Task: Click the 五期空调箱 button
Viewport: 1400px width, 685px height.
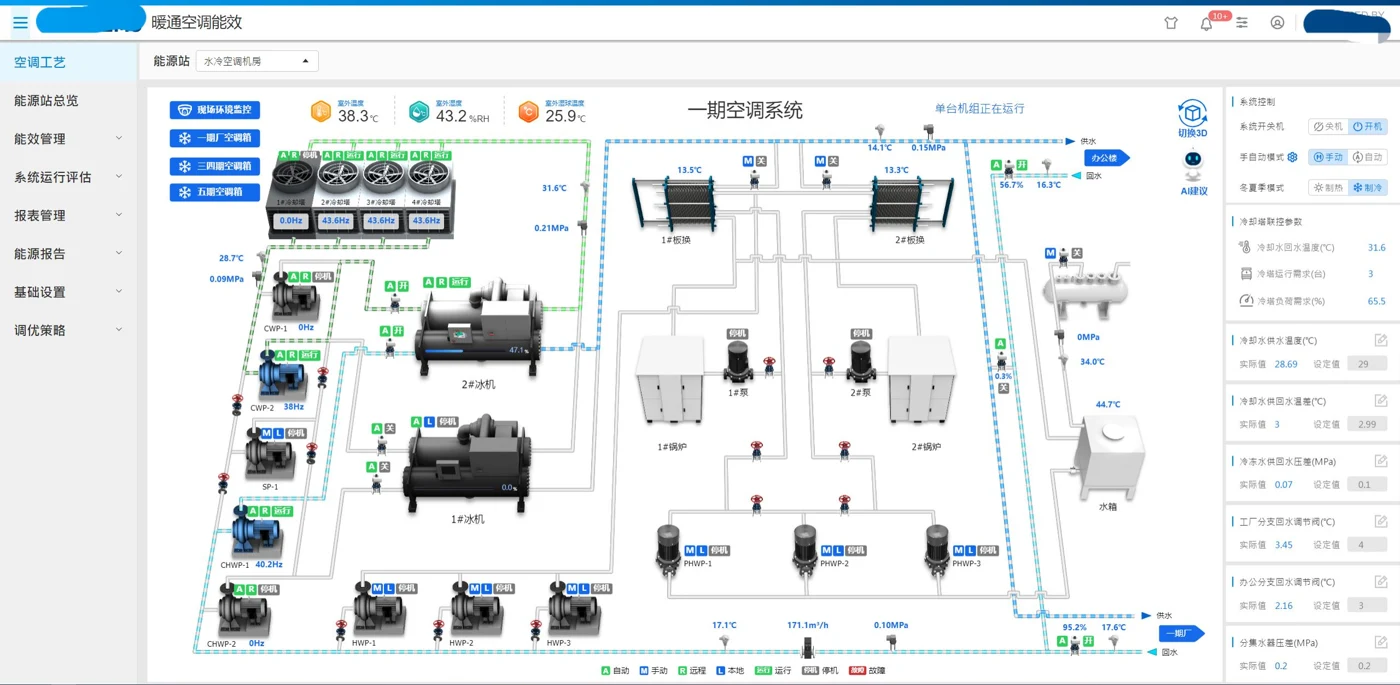Action: coord(215,192)
